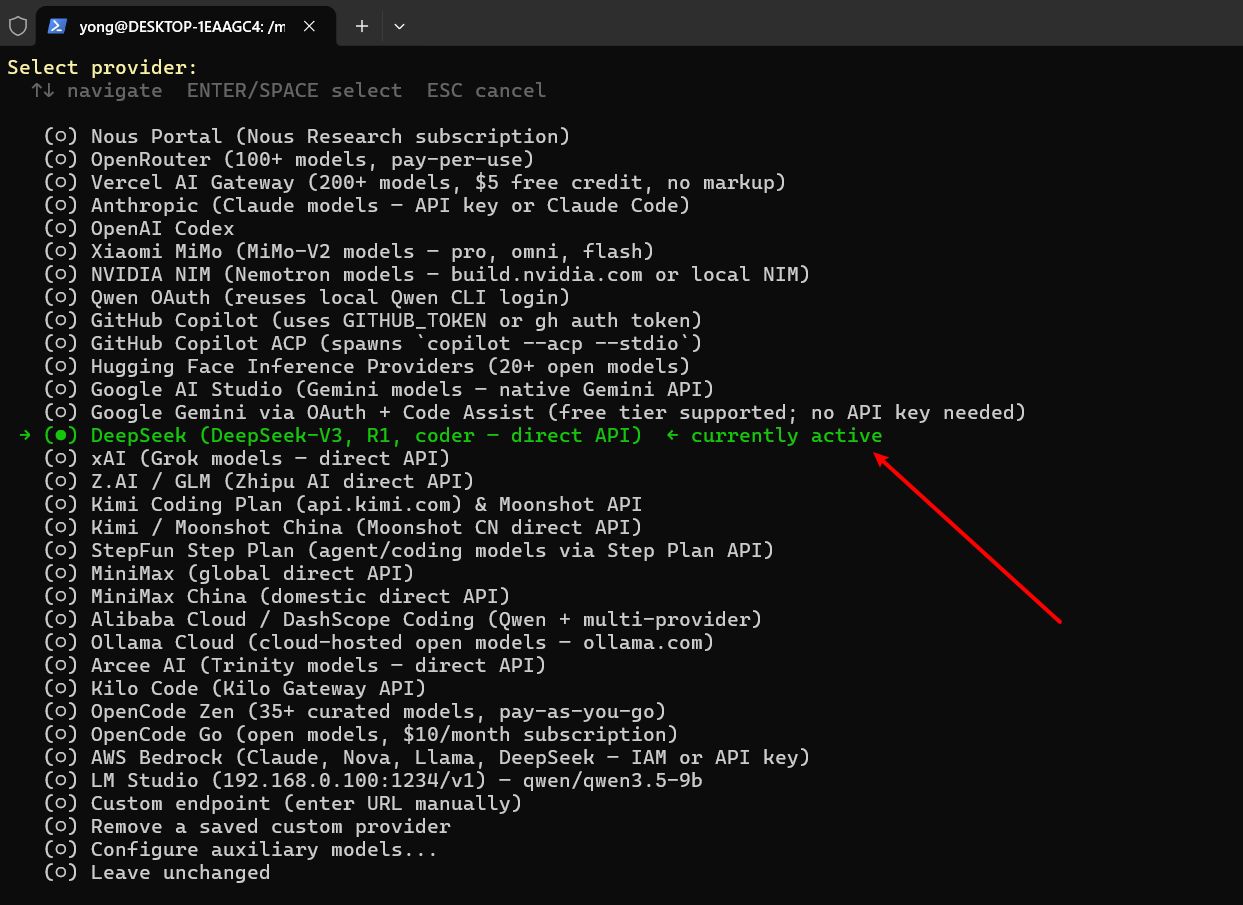The width and height of the screenshot is (1243, 905).
Task: Select the active DeepSeek radio option
Action: point(61,435)
